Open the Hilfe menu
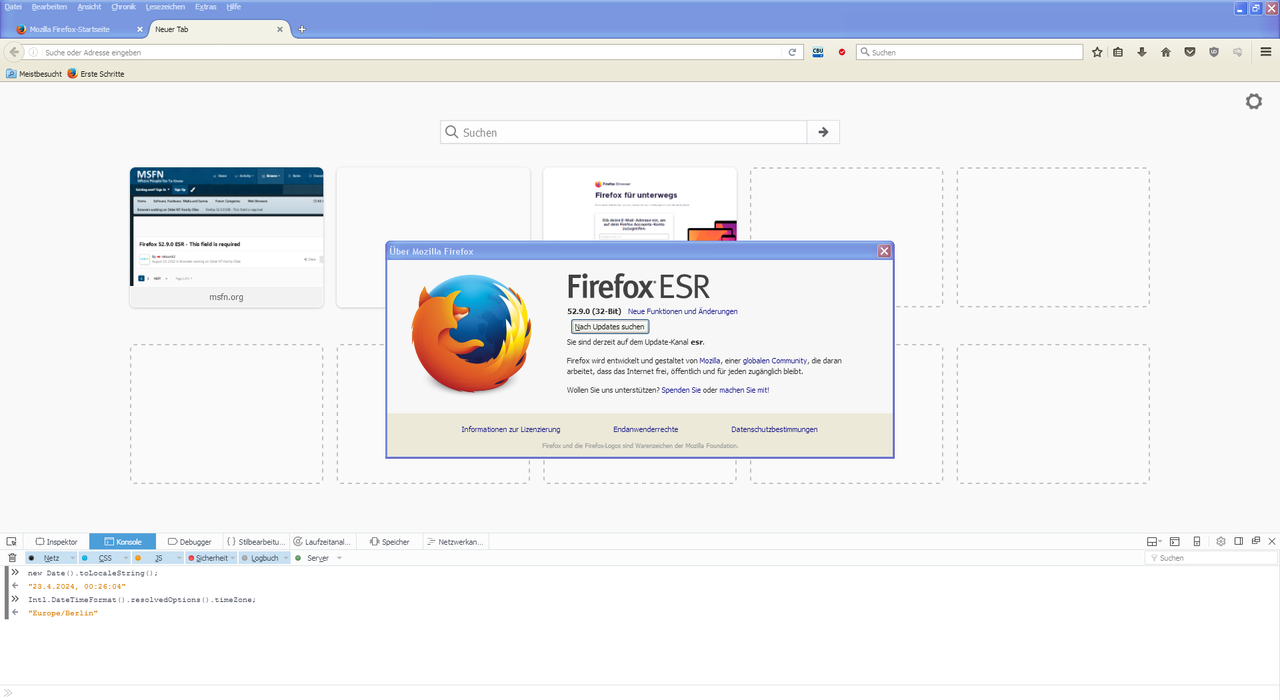The height and width of the screenshot is (700, 1280). pos(234,7)
